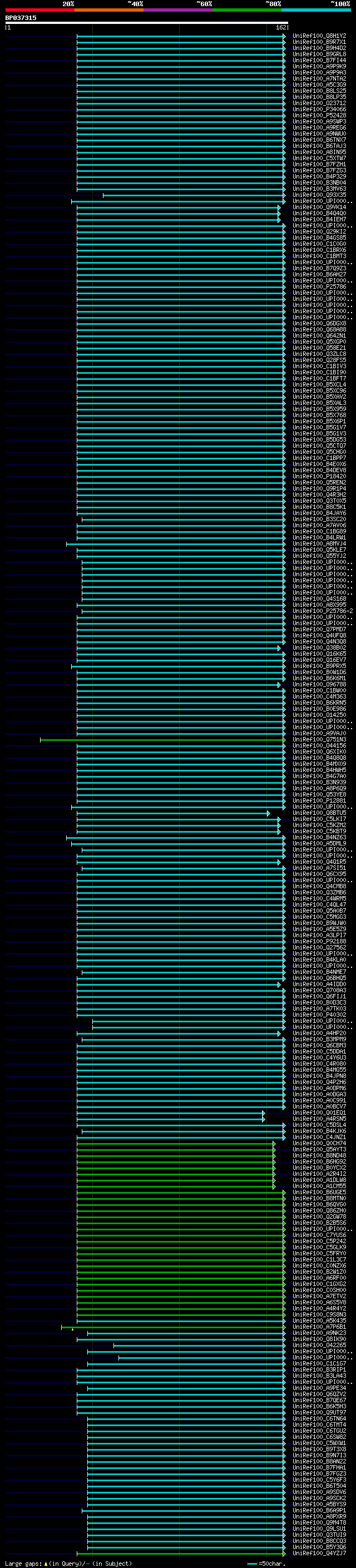The height and width of the screenshot is (1568, 356).
Task: Open hit UniRef100_B9GRL8
Action: tap(319, 54)
